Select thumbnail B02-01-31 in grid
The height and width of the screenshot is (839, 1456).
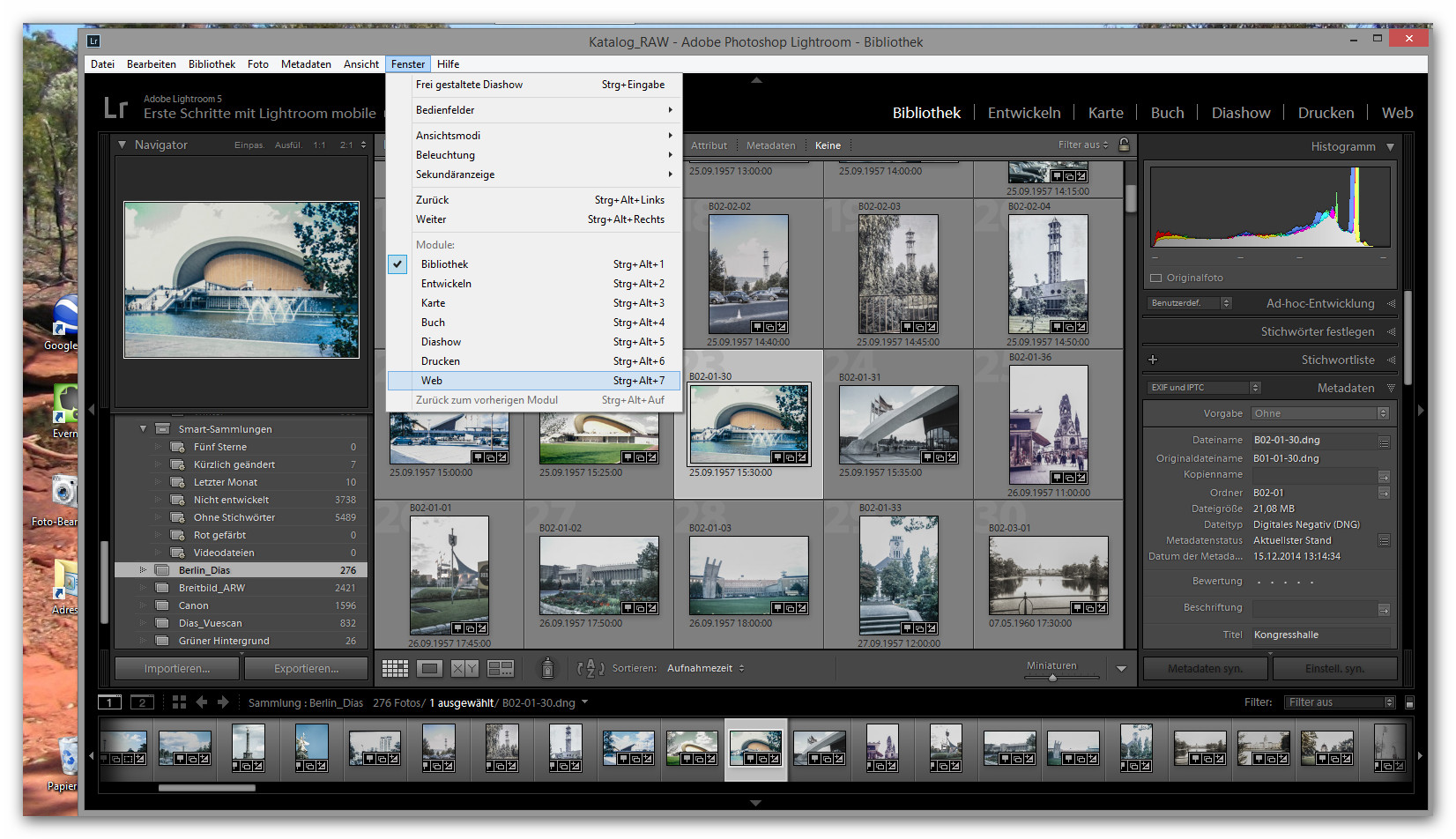[x=898, y=425]
